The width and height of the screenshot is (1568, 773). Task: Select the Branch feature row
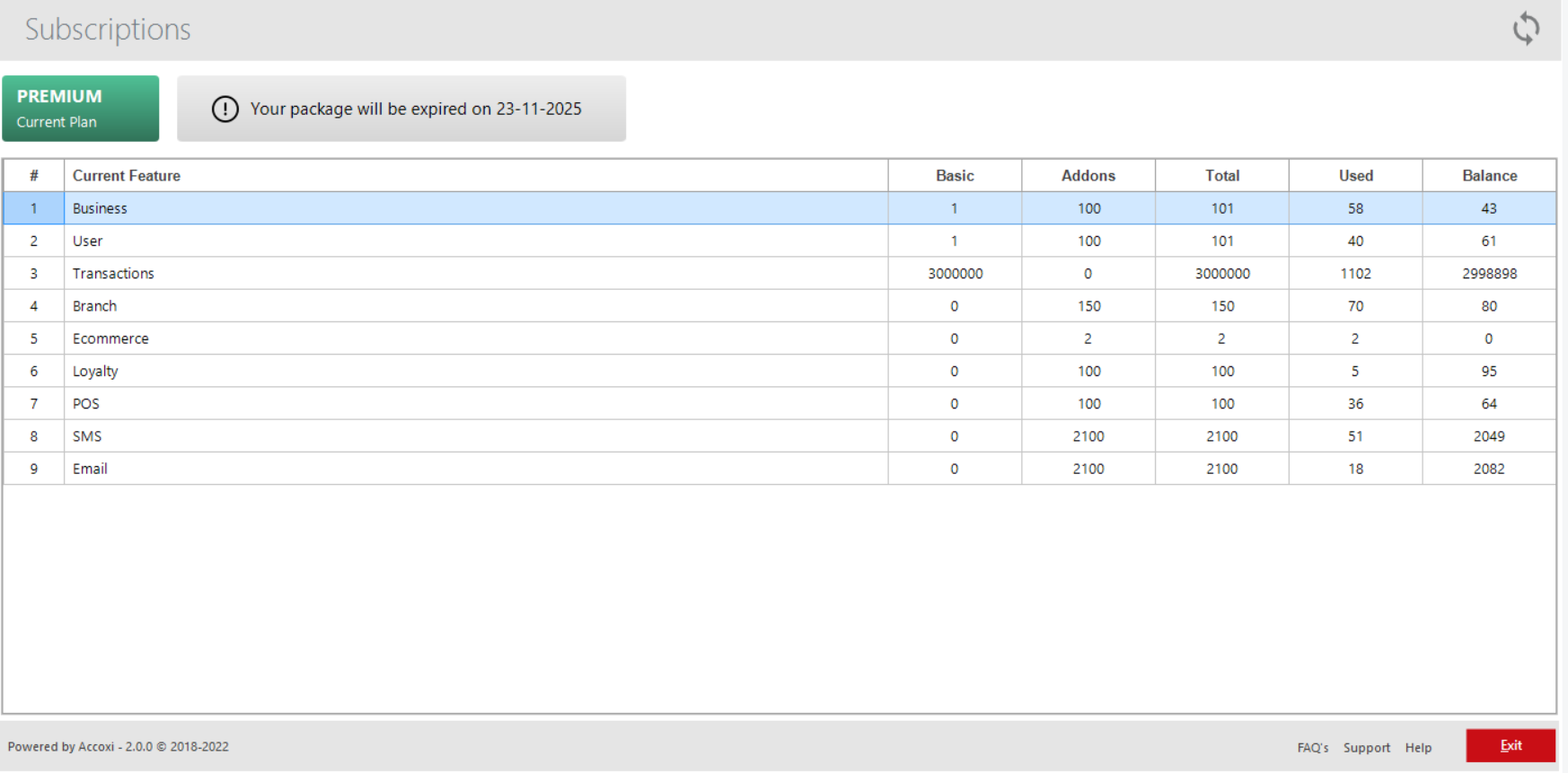pyautogui.click(x=780, y=306)
